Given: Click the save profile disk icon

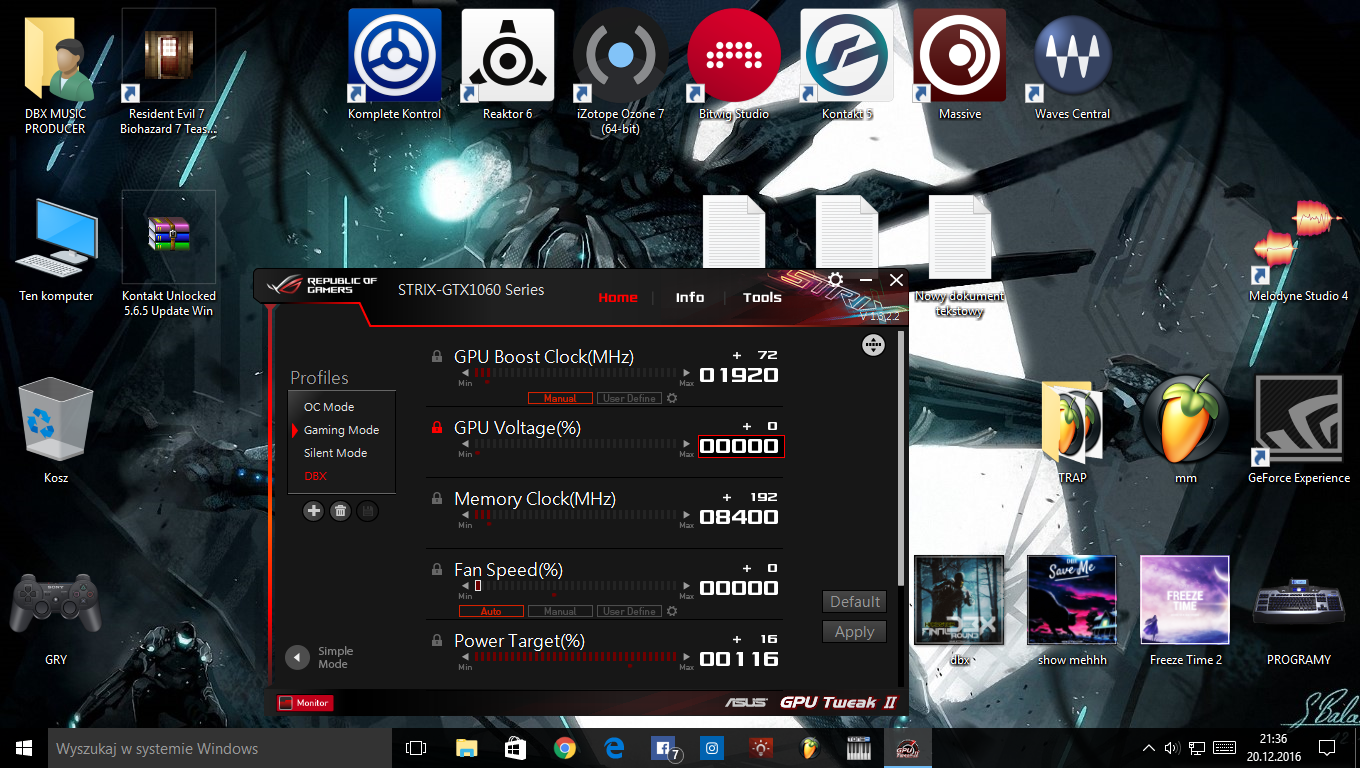Looking at the screenshot, I should 367,511.
